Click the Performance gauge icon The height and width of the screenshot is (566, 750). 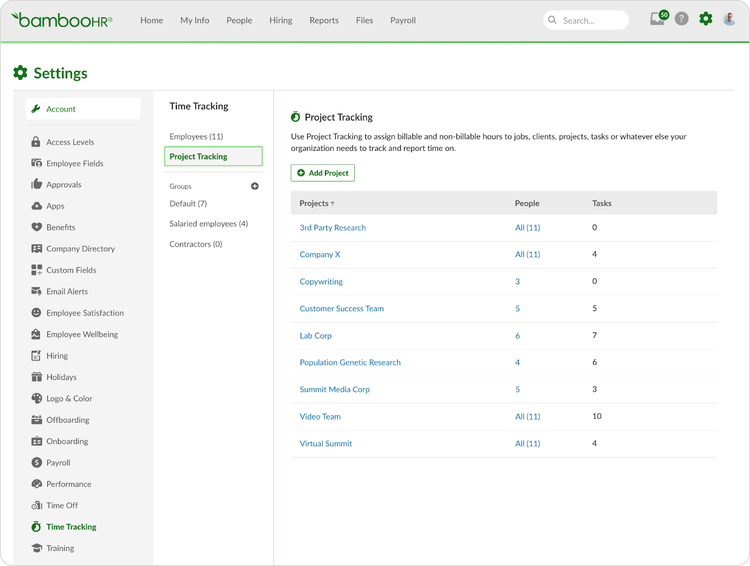coord(36,484)
